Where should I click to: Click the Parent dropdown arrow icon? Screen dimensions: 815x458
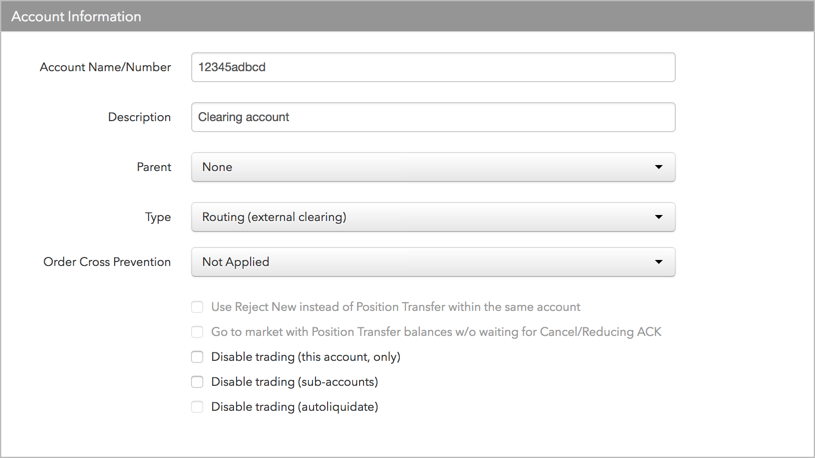point(659,167)
